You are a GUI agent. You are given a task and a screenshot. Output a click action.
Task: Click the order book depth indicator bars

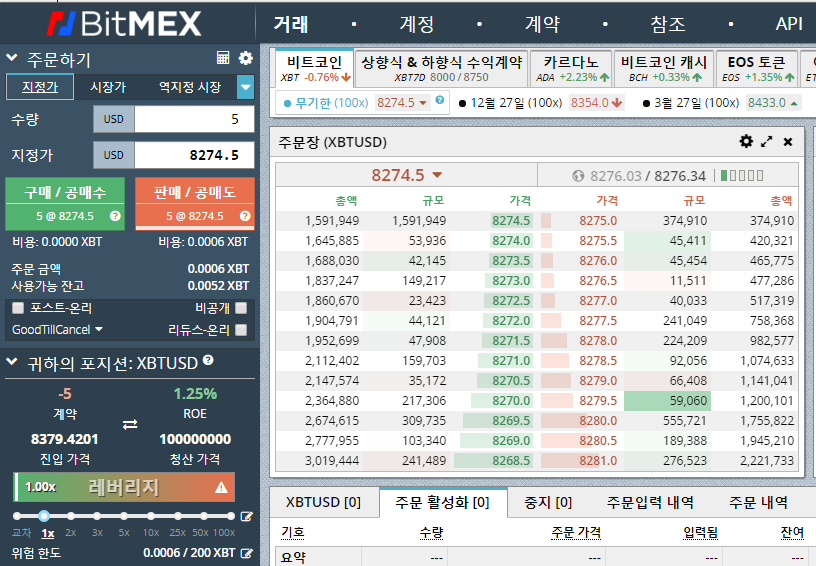(x=742, y=175)
